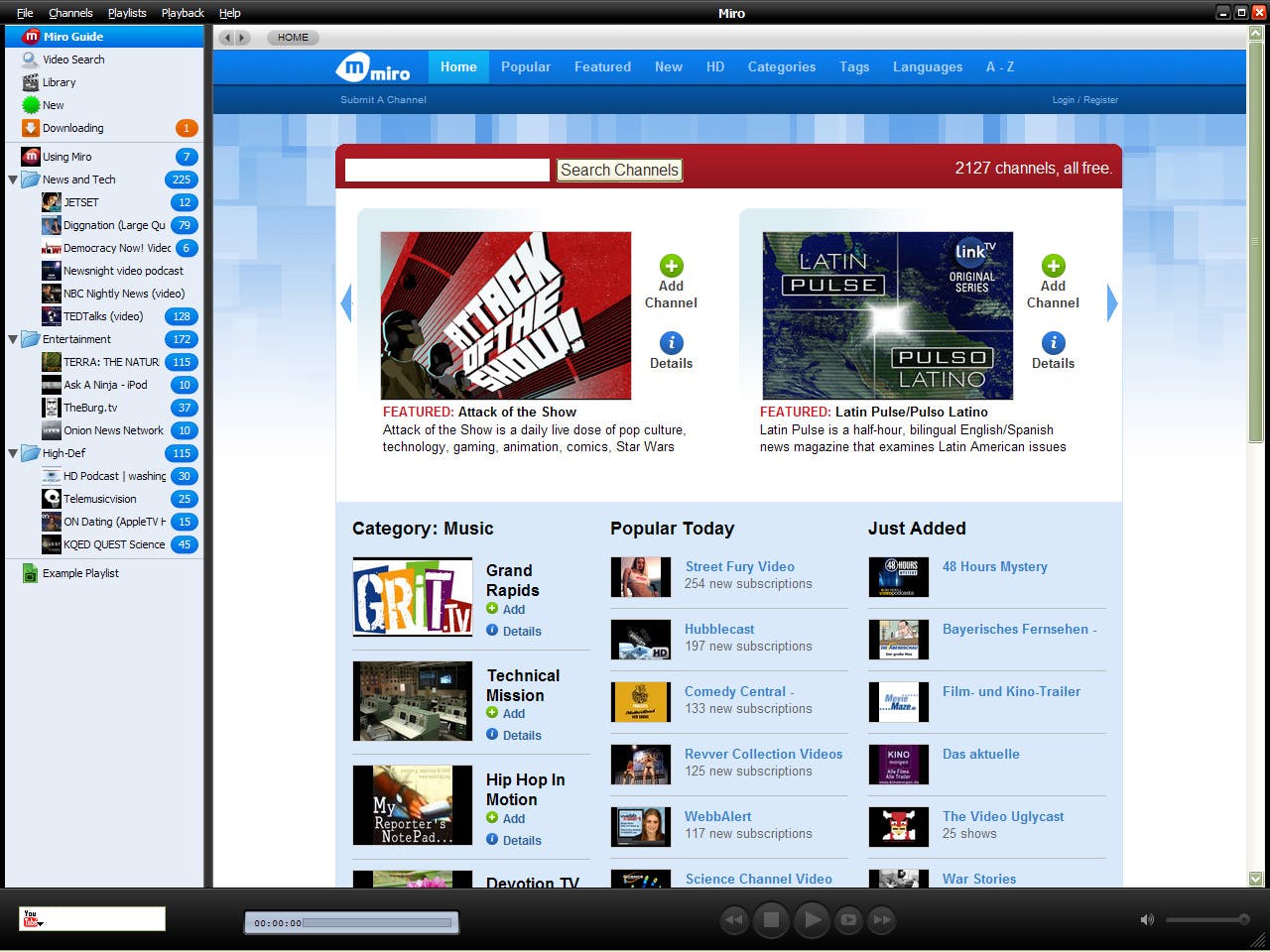Open the Miro Guide sidebar item
This screenshot has width=1270, height=952.
point(104,37)
